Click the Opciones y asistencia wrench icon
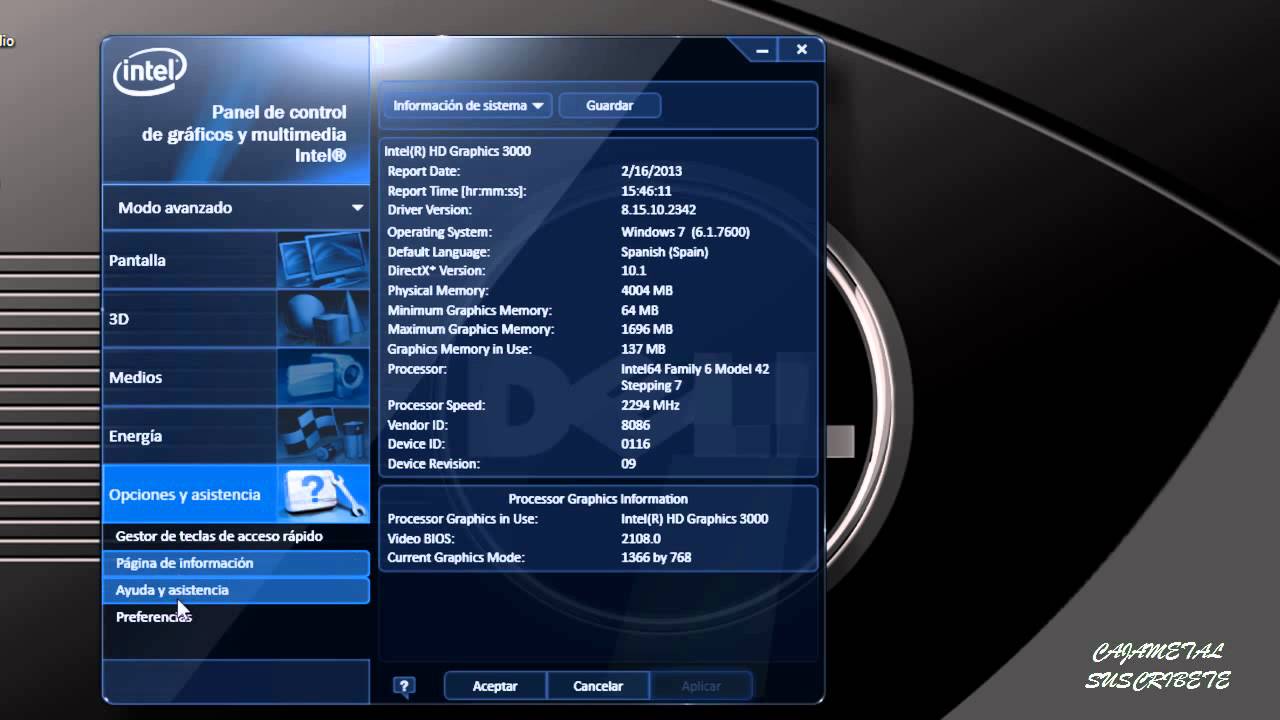 [x=323, y=494]
